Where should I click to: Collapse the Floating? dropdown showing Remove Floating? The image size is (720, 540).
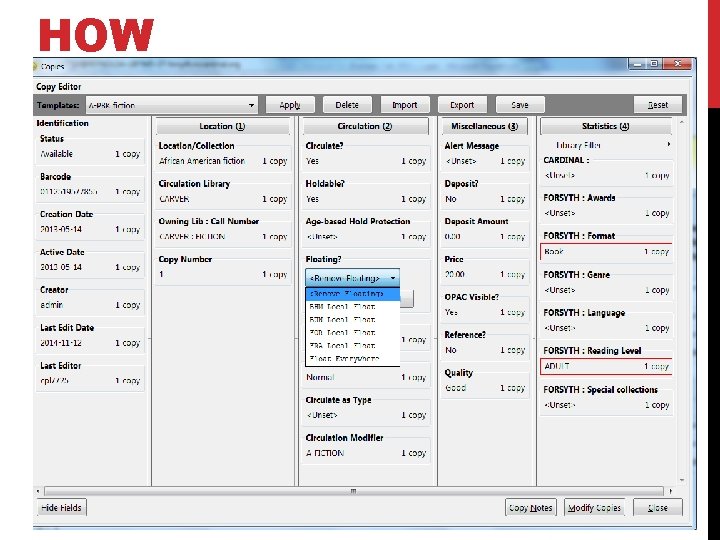coord(352,278)
